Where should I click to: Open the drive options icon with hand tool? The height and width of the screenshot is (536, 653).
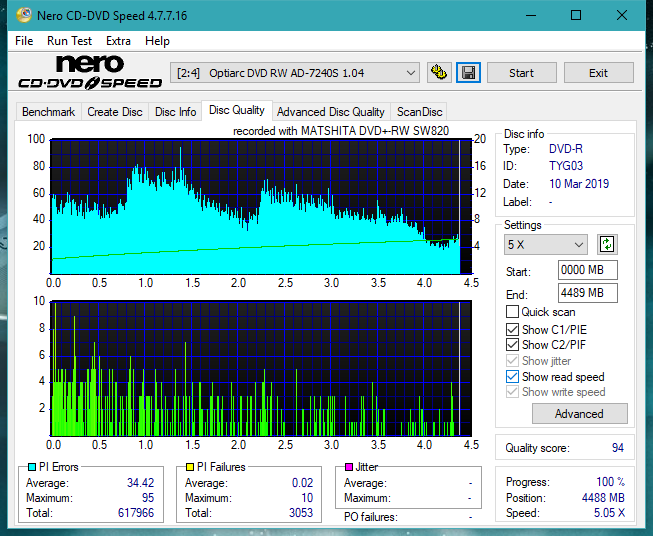click(x=439, y=73)
